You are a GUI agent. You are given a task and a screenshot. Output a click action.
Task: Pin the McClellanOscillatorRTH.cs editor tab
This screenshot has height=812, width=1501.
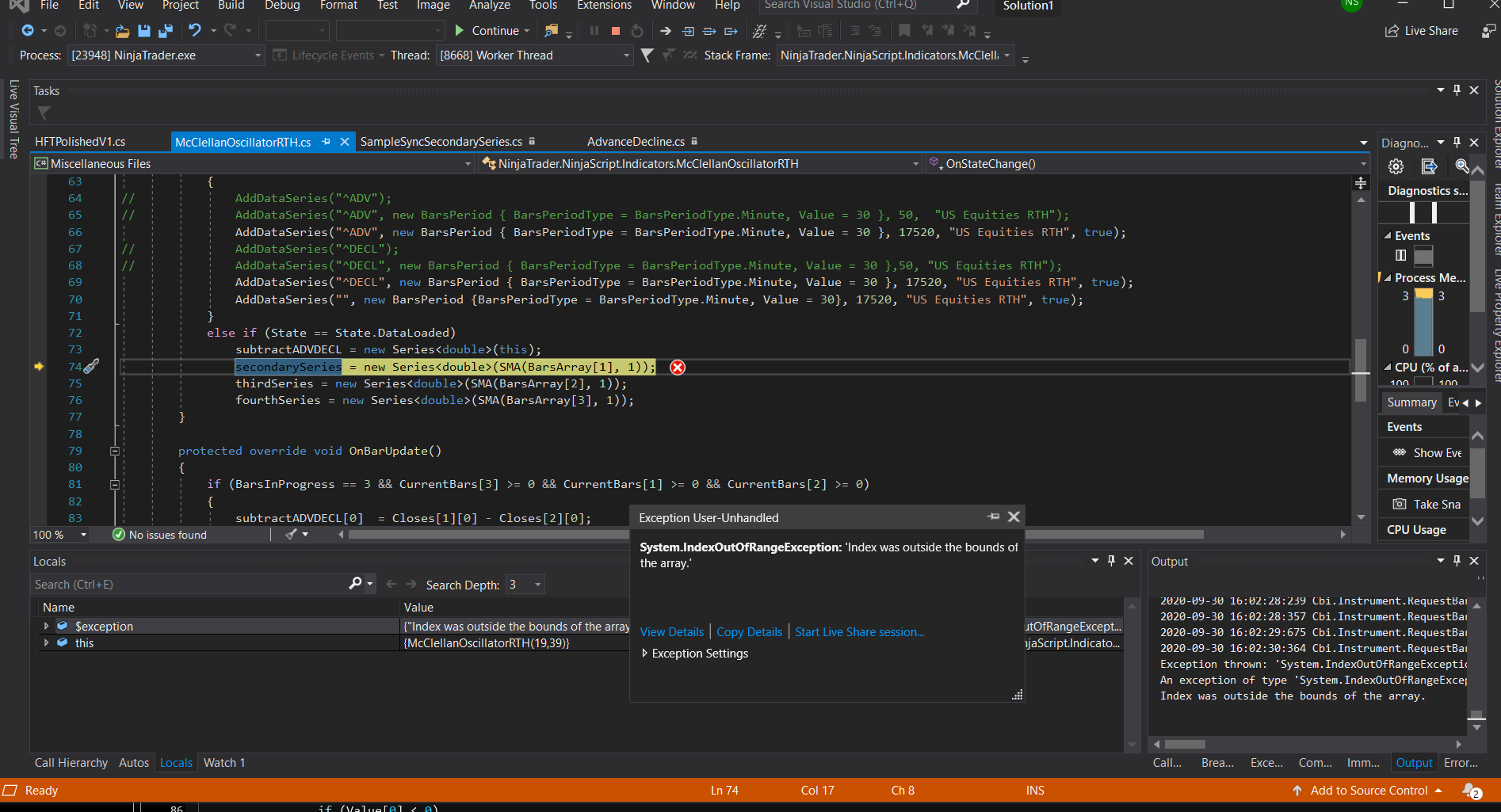326,141
